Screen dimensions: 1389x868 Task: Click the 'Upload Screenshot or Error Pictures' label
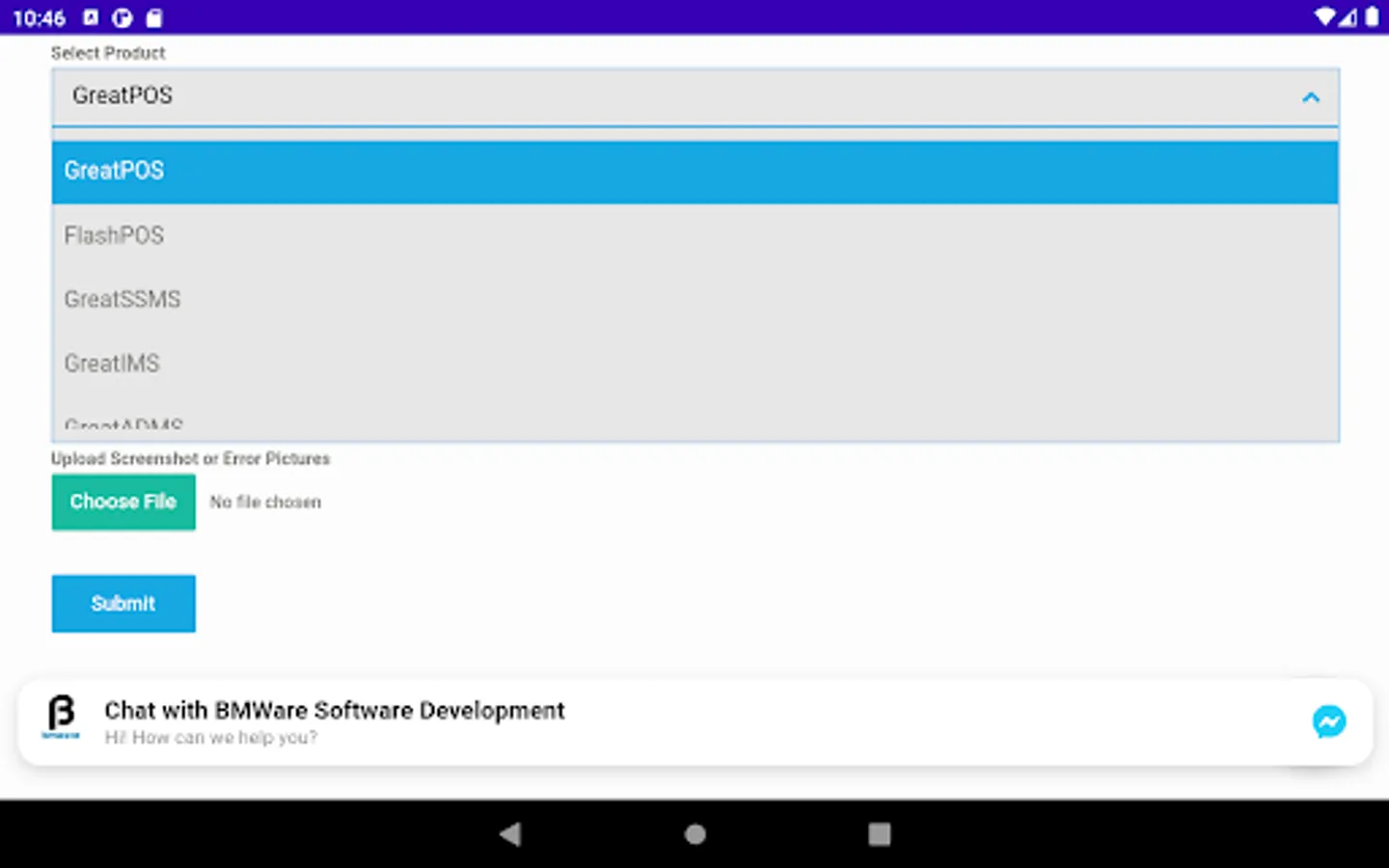pos(190,458)
